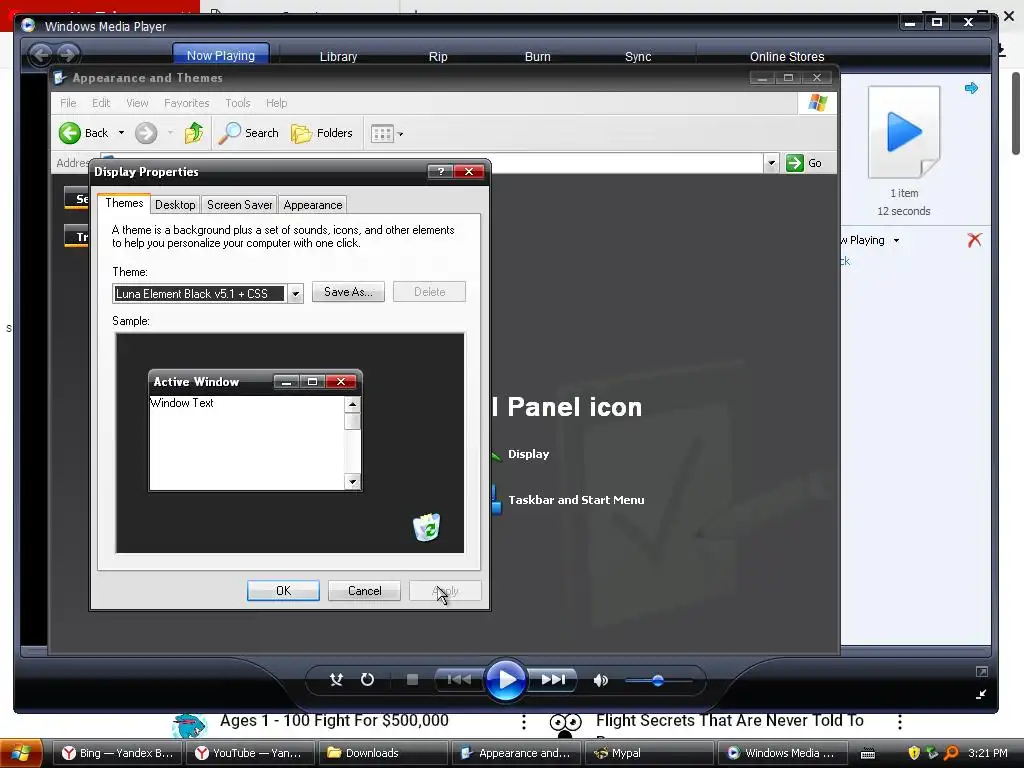Click OK in Display Properties
Image resolution: width=1024 pixels, height=768 pixels.
click(x=283, y=591)
